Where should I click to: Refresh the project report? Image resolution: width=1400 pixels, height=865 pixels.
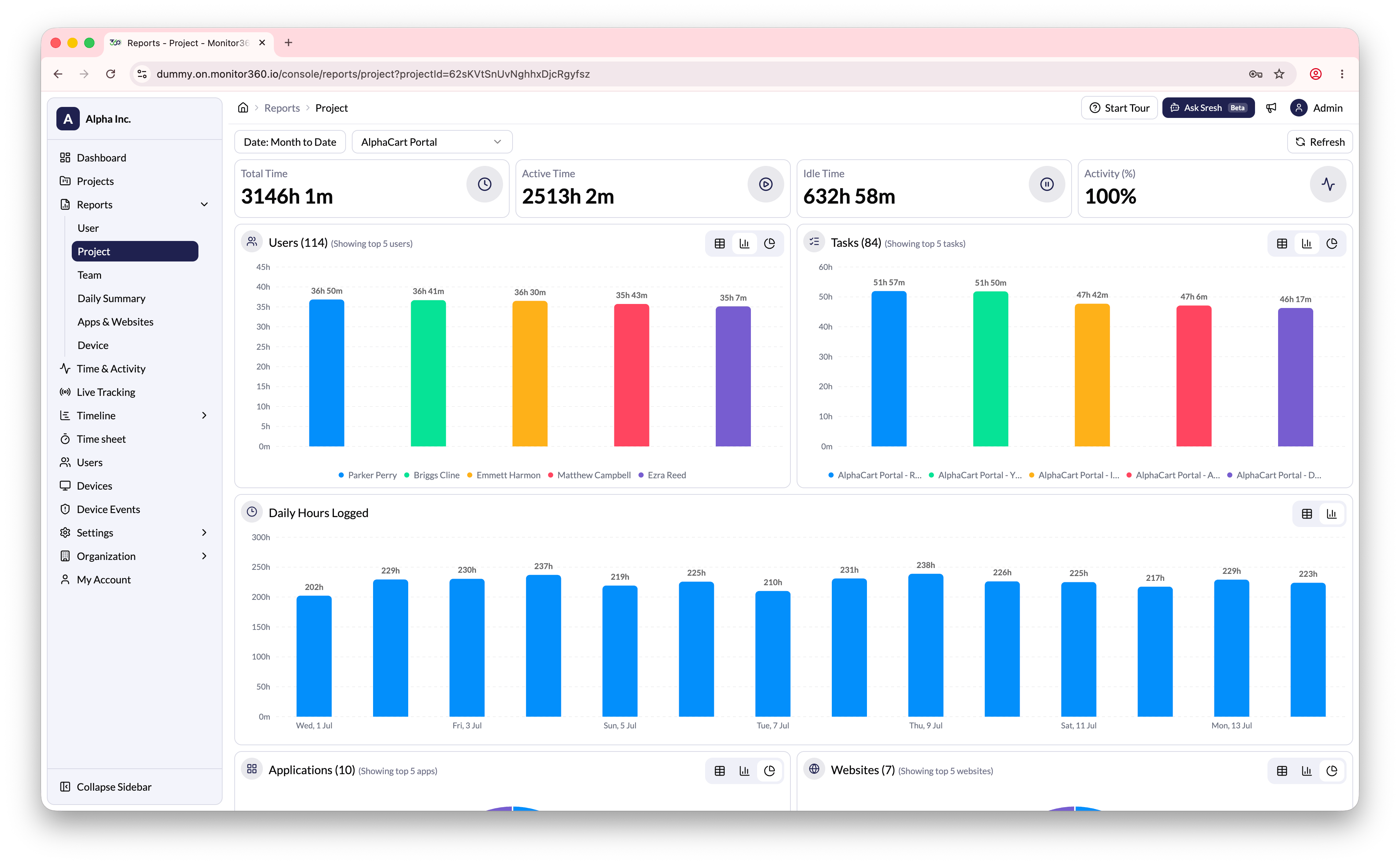(1319, 142)
